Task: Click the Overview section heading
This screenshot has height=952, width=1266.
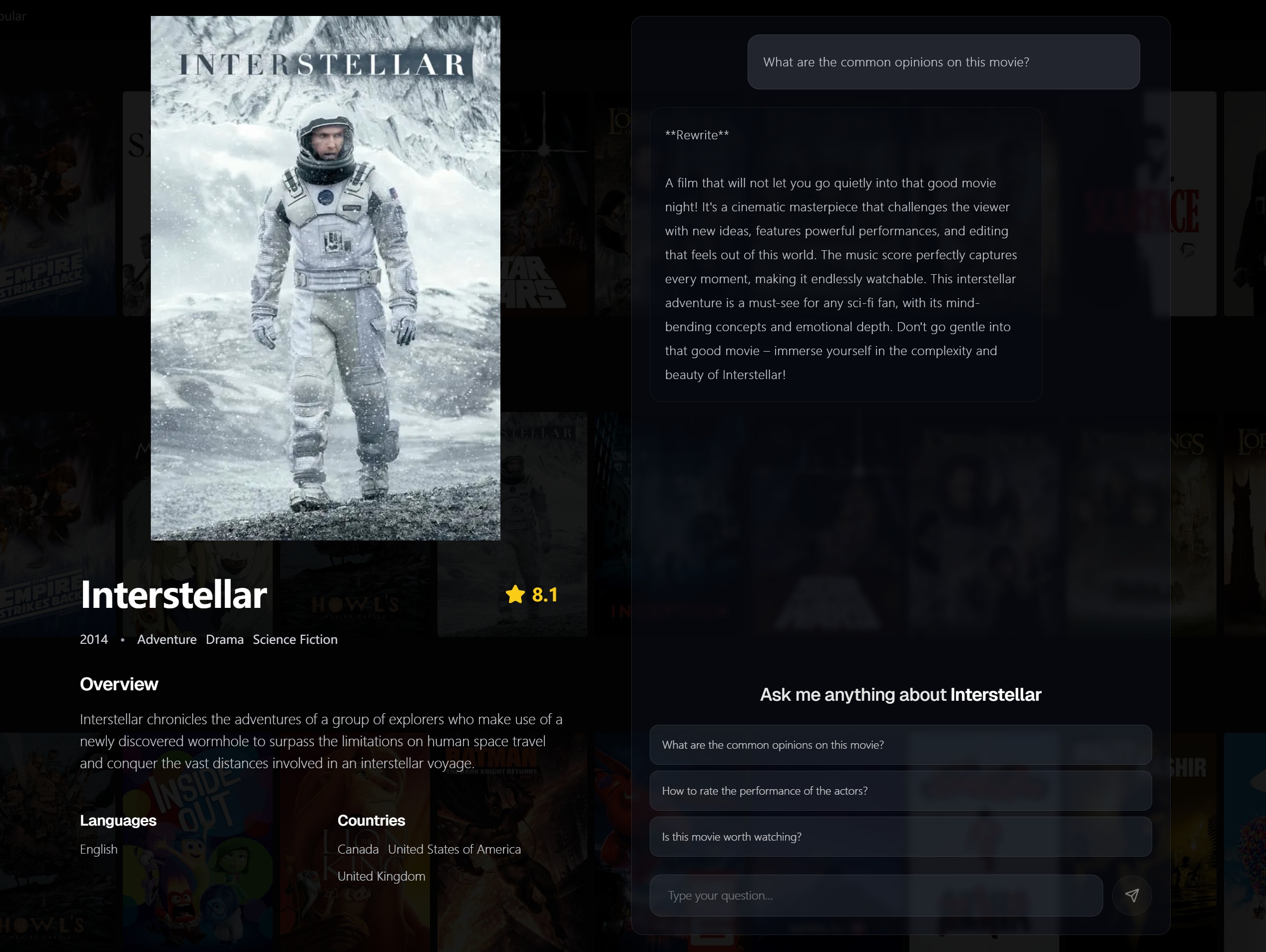Action: coord(119,684)
